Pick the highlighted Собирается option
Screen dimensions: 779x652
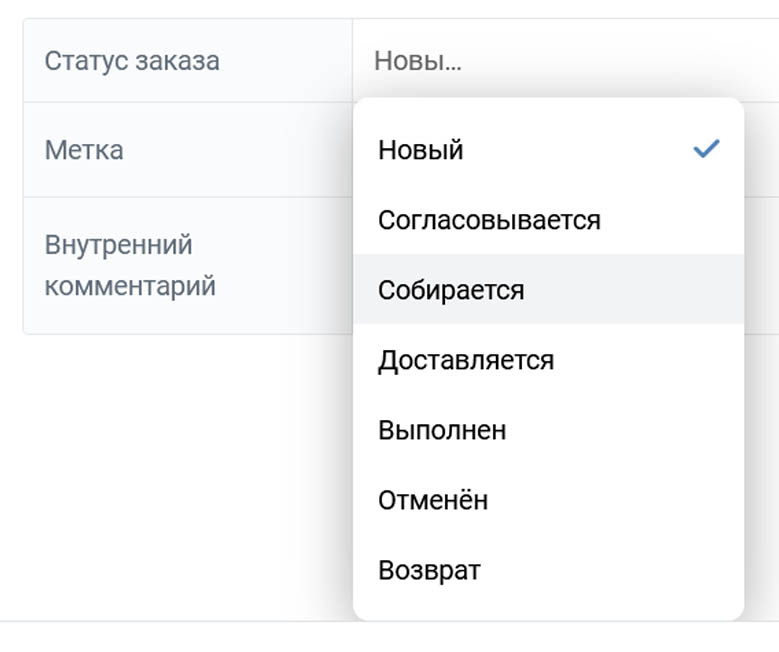pyautogui.click(x=548, y=290)
